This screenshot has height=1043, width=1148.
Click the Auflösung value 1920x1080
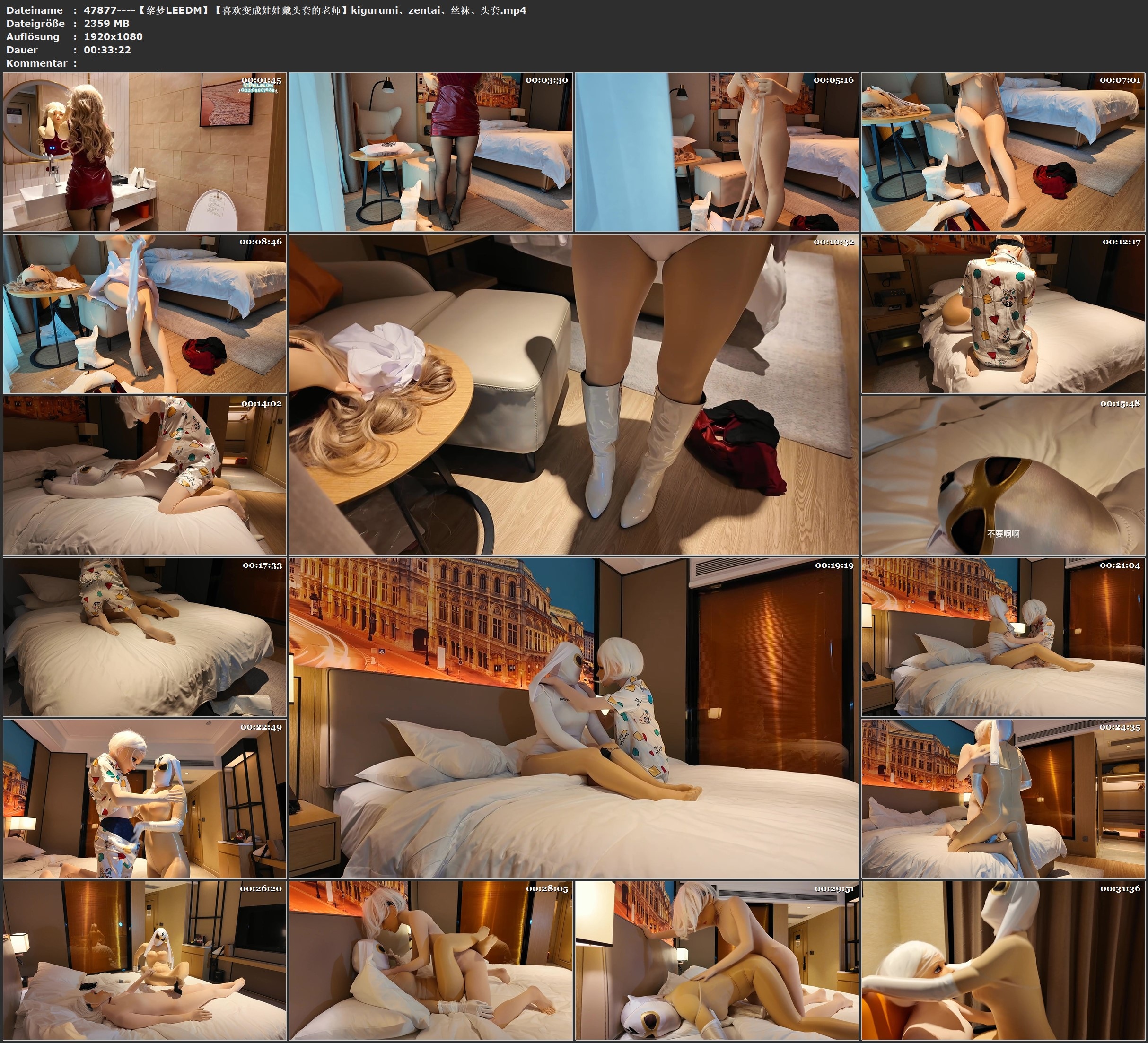coord(113,36)
